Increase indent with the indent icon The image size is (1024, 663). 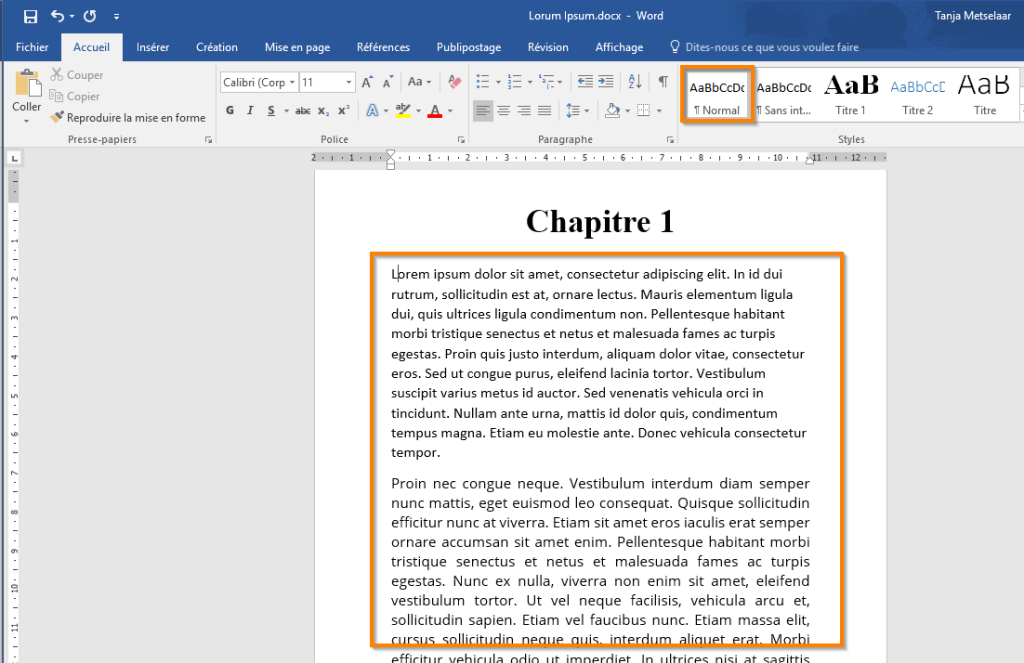608,82
